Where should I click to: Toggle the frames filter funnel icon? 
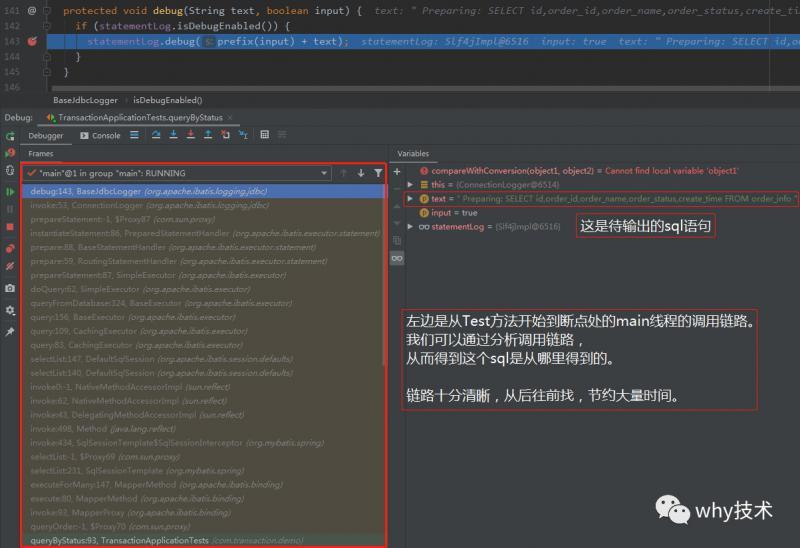pyautogui.click(x=377, y=173)
